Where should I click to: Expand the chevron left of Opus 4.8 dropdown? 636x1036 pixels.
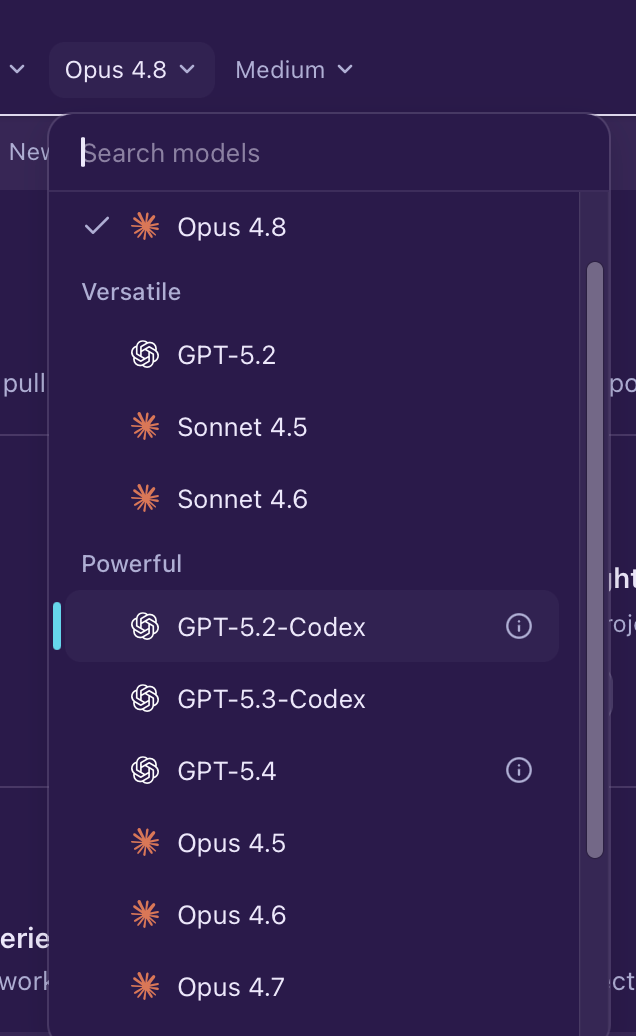click(x=17, y=69)
